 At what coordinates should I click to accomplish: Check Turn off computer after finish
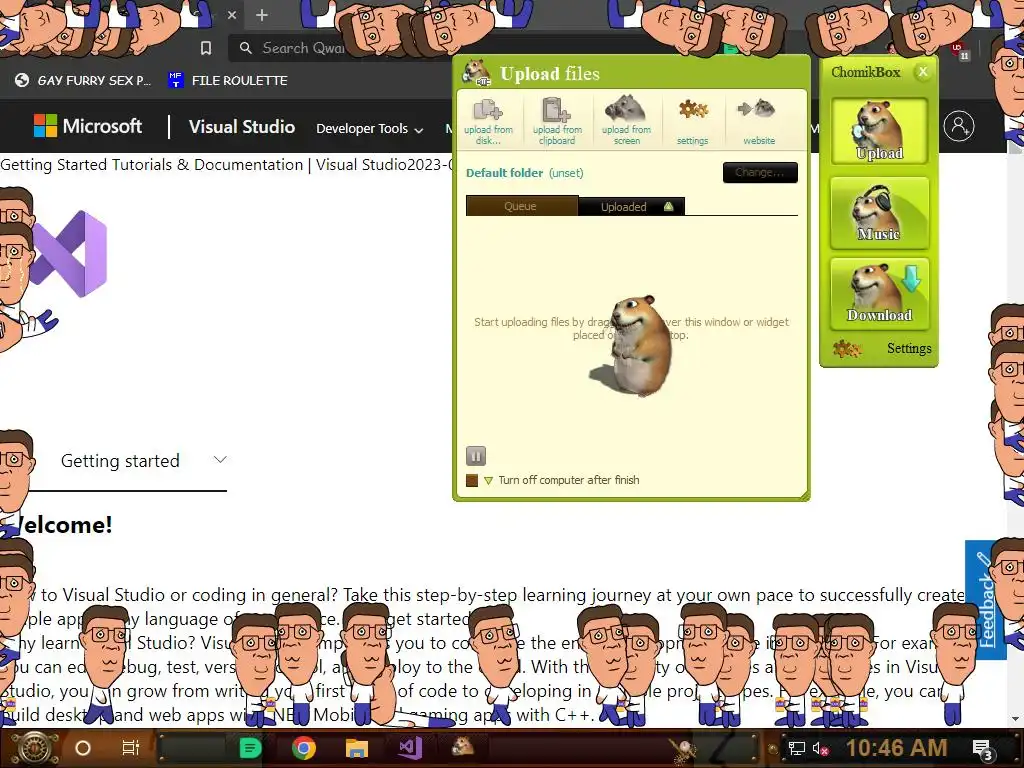472,481
